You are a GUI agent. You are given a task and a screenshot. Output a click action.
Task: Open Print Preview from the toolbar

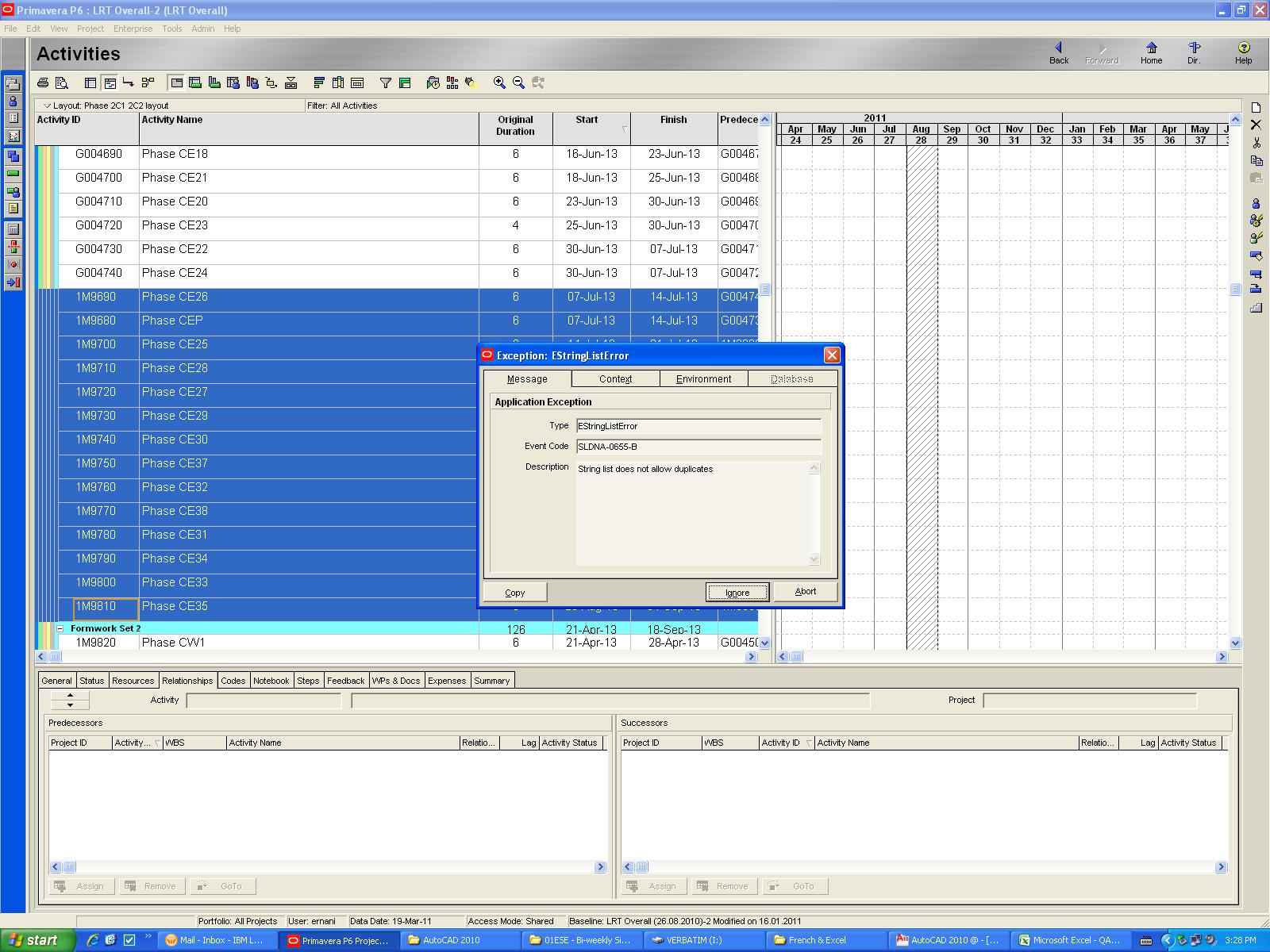pyautogui.click(x=61, y=83)
